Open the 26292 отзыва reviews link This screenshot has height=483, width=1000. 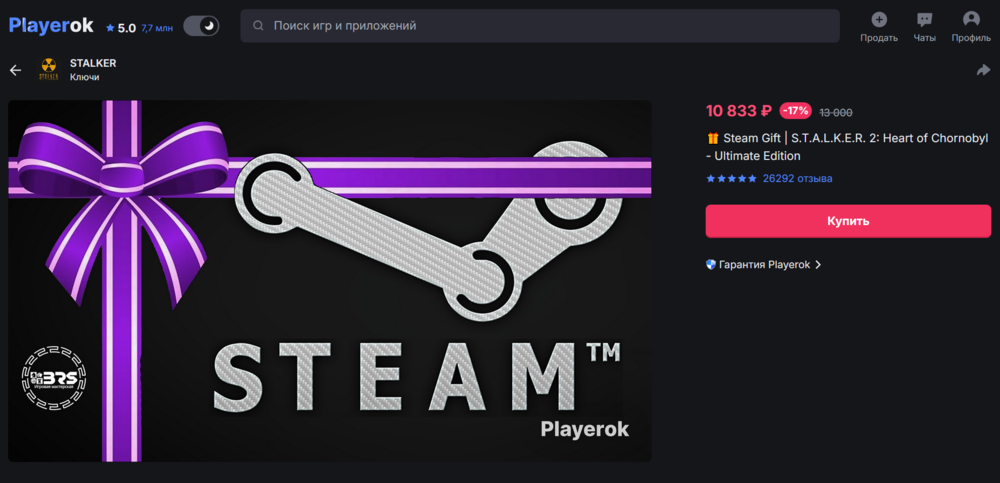[797, 179]
